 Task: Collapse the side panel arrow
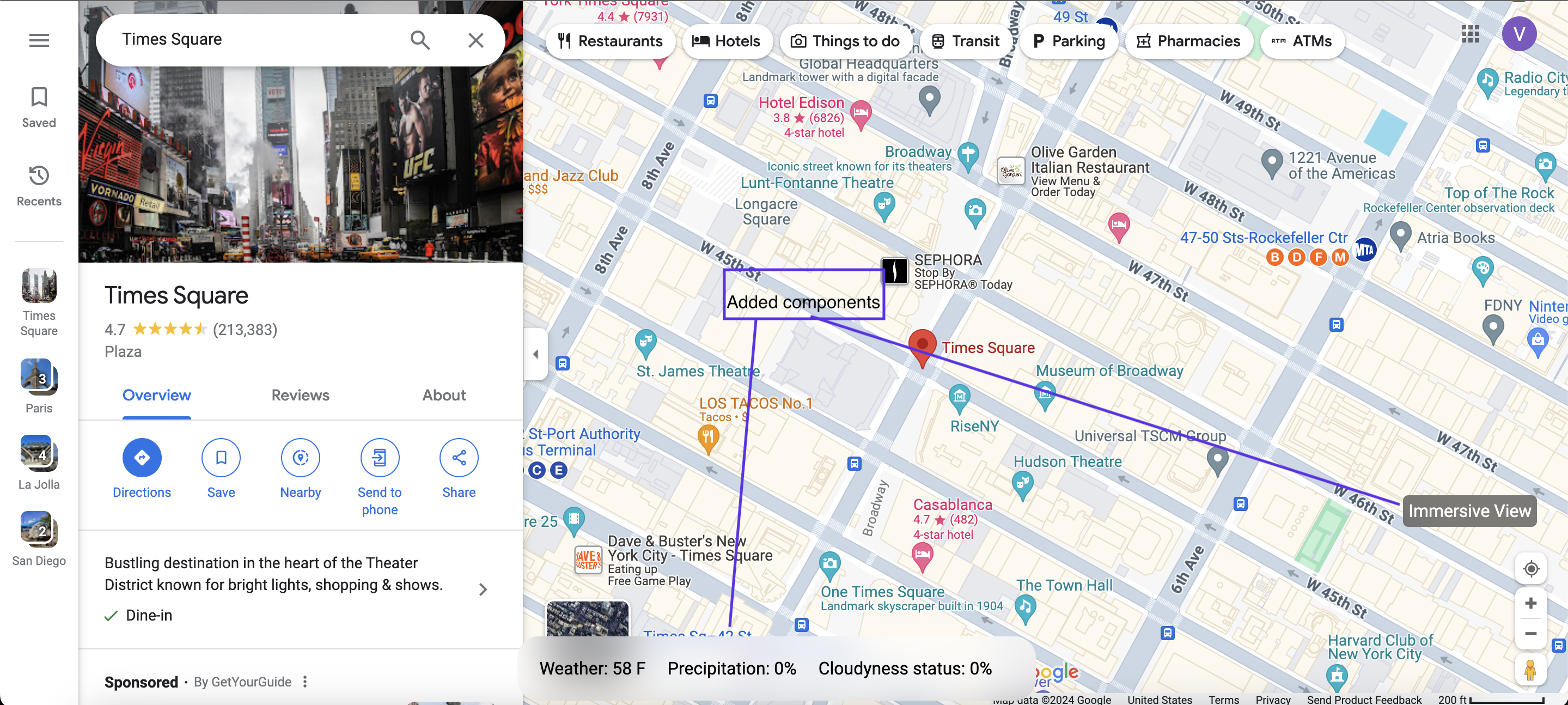(x=536, y=354)
